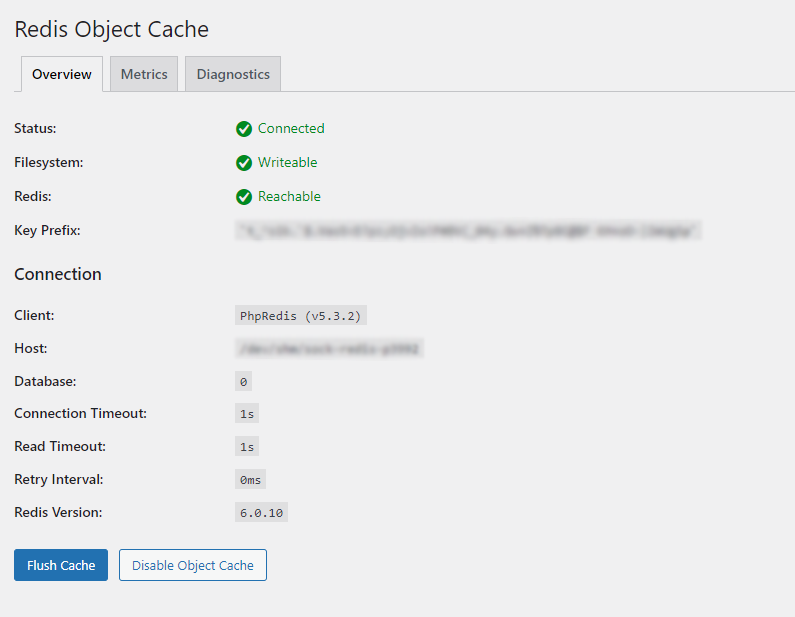Open the Diagnostics tab
The height and width of the screenshot is (617, 795).
(233, 74)
